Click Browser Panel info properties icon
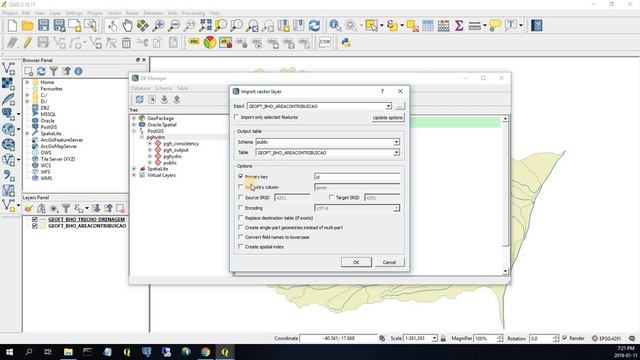The image size is (640, 360). (78, 71)
